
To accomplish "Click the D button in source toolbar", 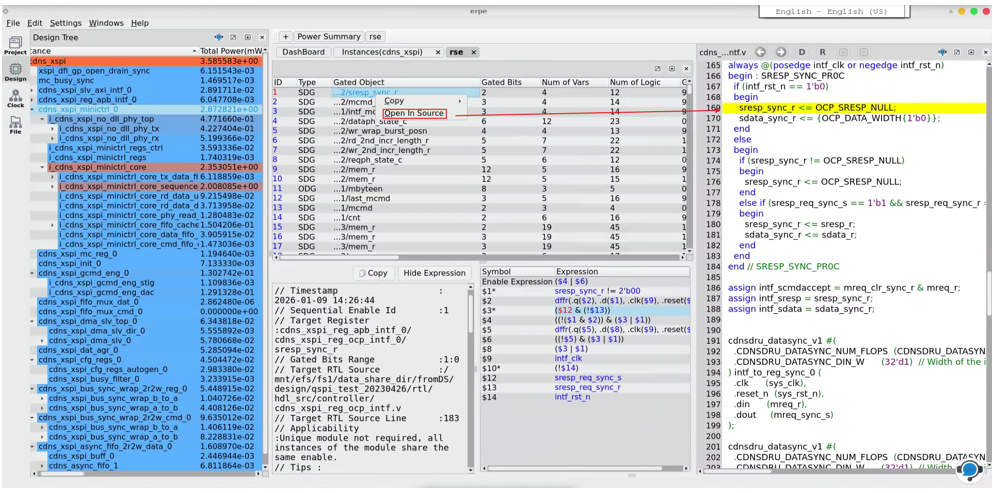I will [x=802, y=52].
